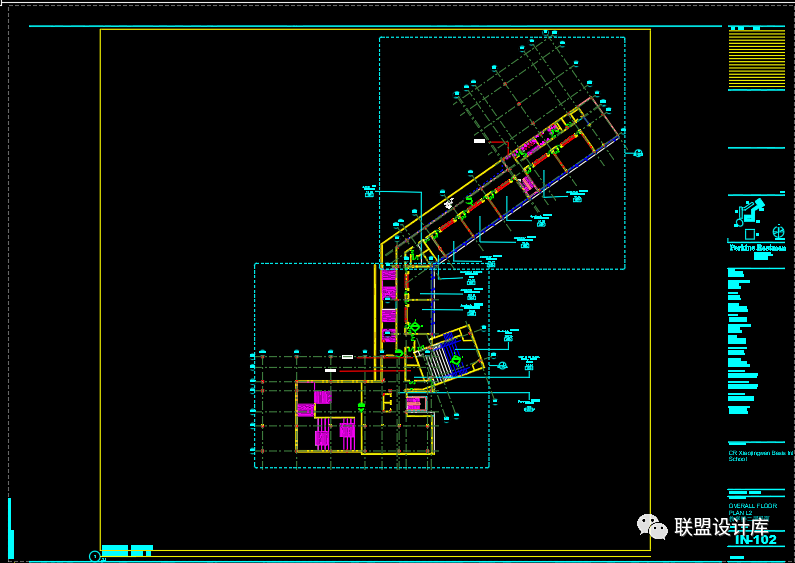Click the green door symbol in central corridor
The width and height of the screenshot is (795, 563).
pos(414,327)
